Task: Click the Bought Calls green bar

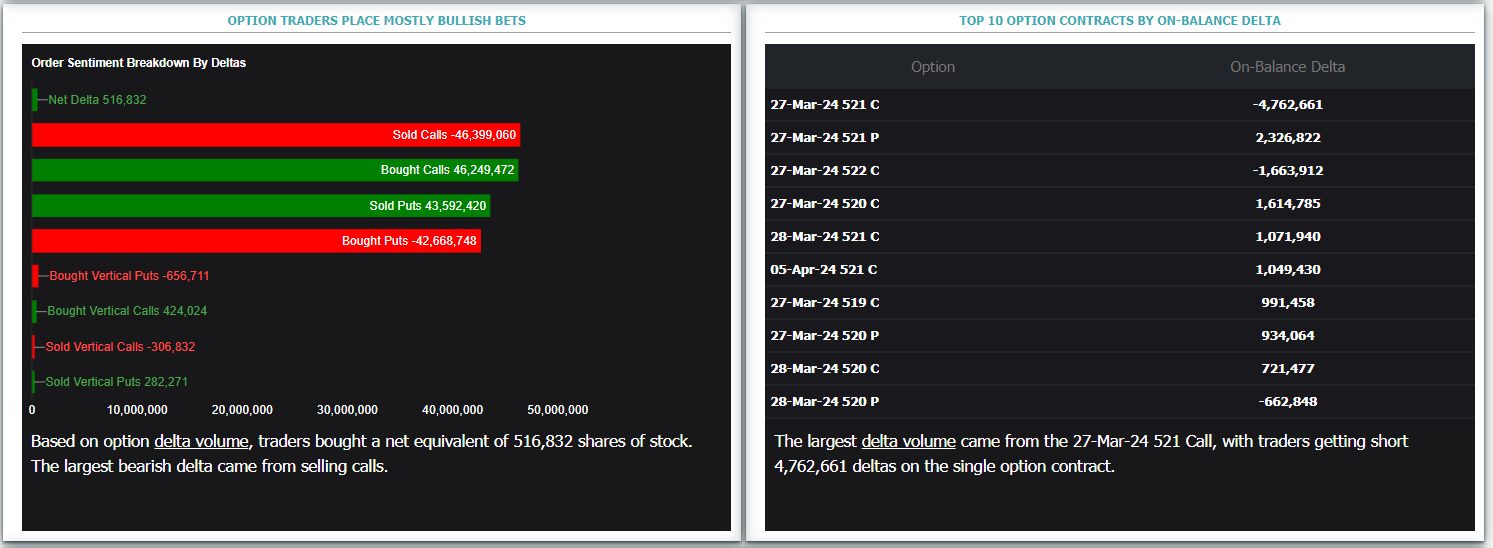Action: pos(275,170)
